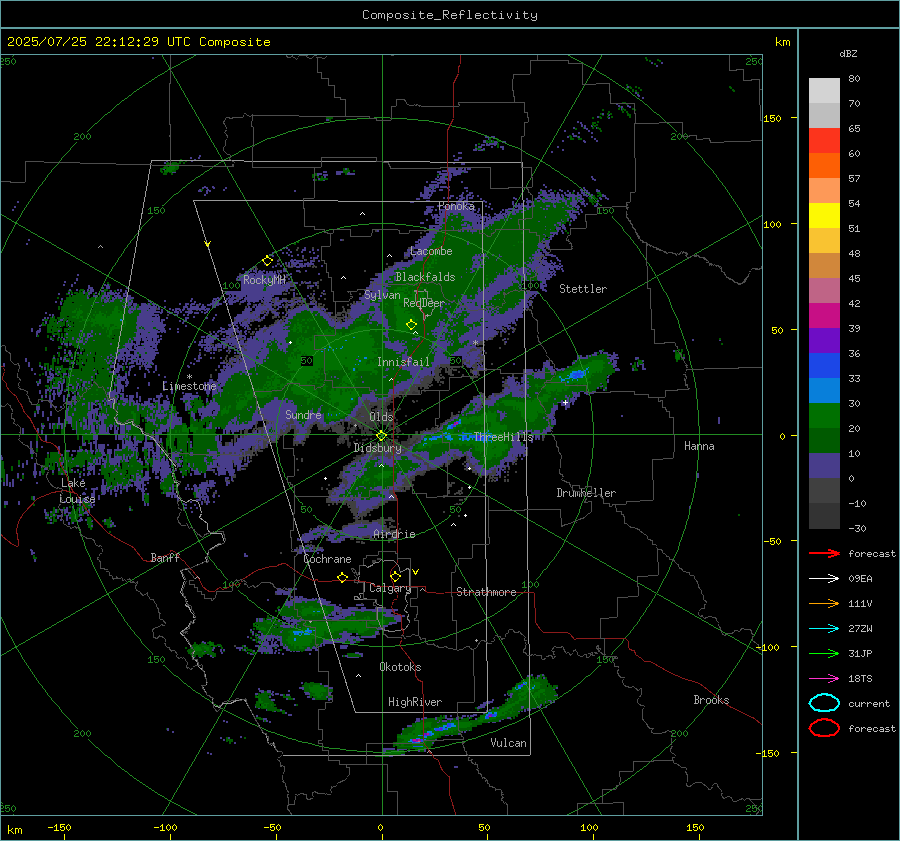The image size is (900, 841).
Task: Select the RockyMH label
Action: (264, 280)
